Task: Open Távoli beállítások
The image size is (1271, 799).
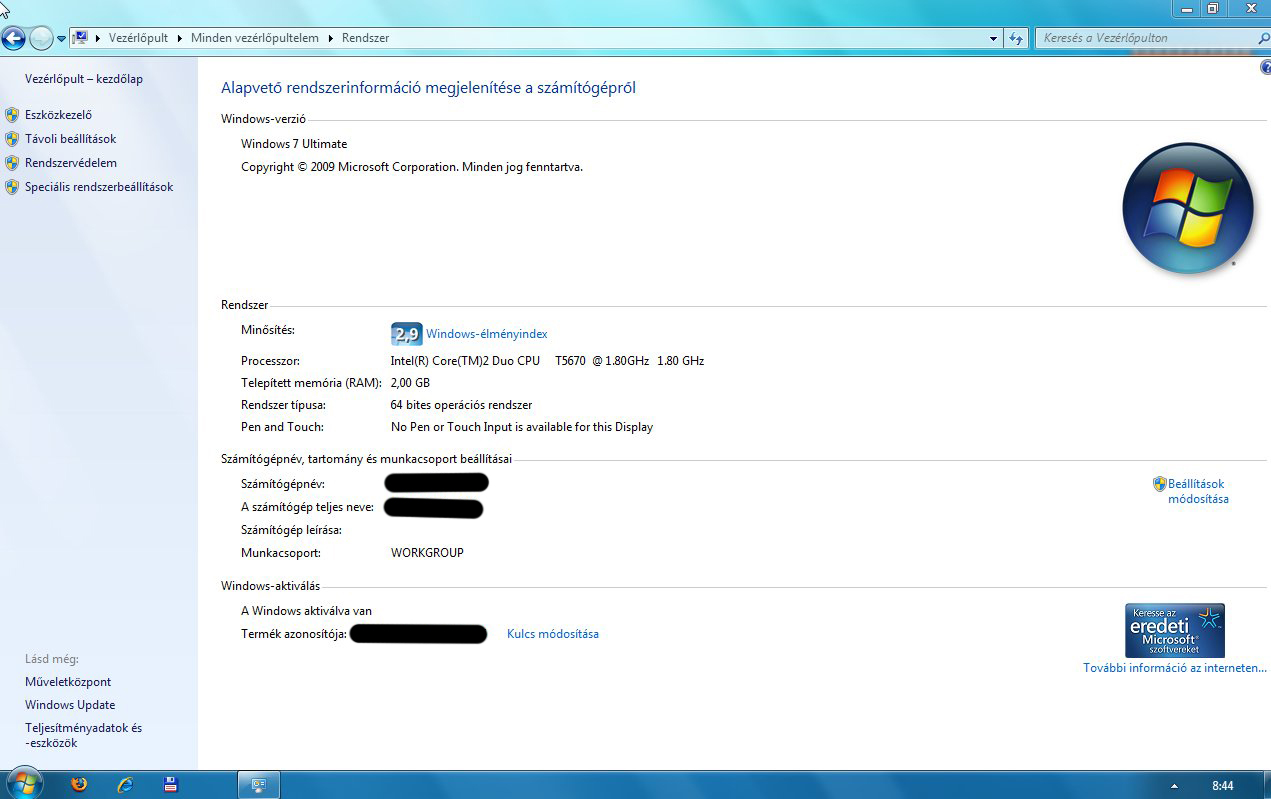Action: pos(70,139)
